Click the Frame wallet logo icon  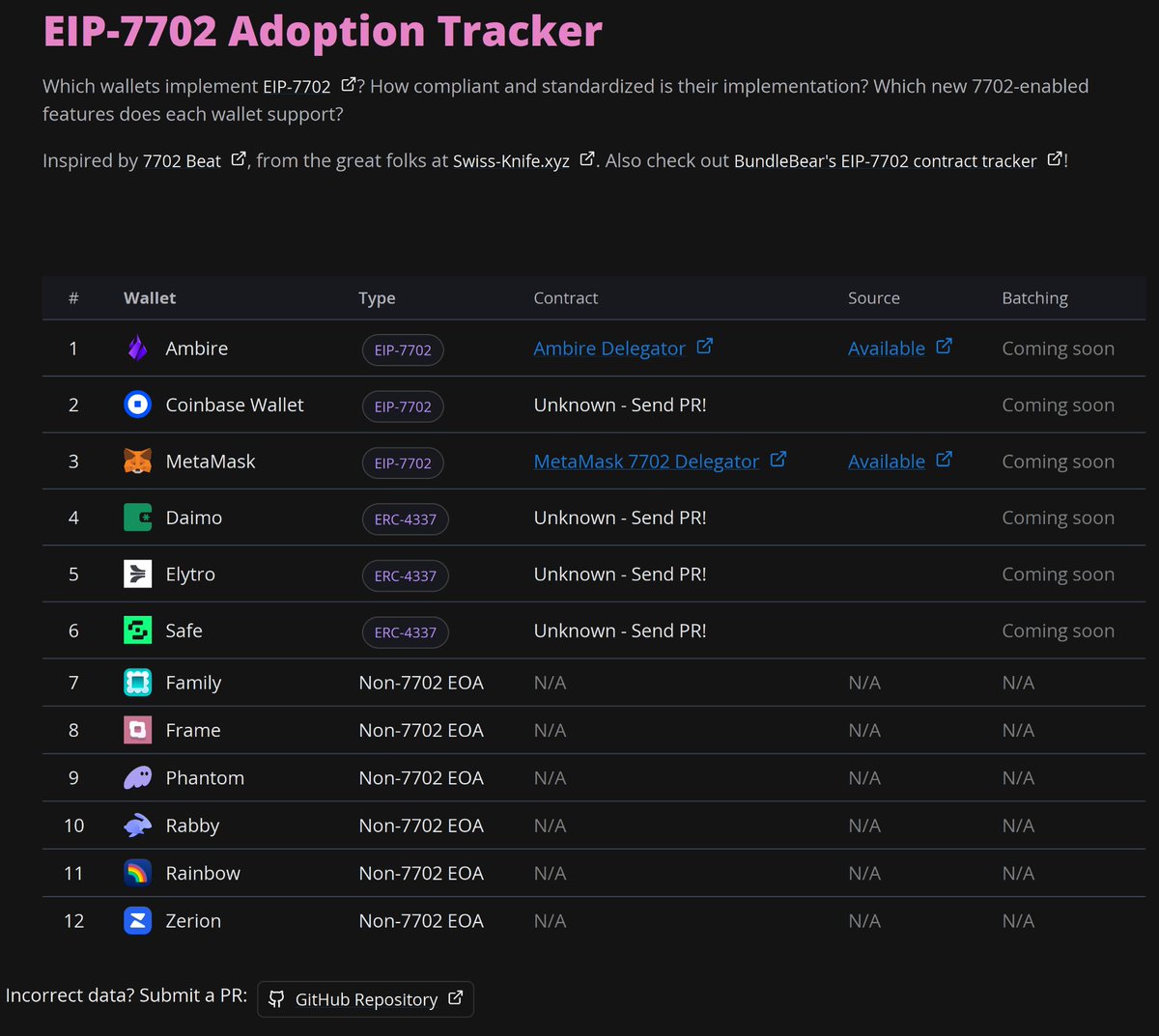[138, 730]
